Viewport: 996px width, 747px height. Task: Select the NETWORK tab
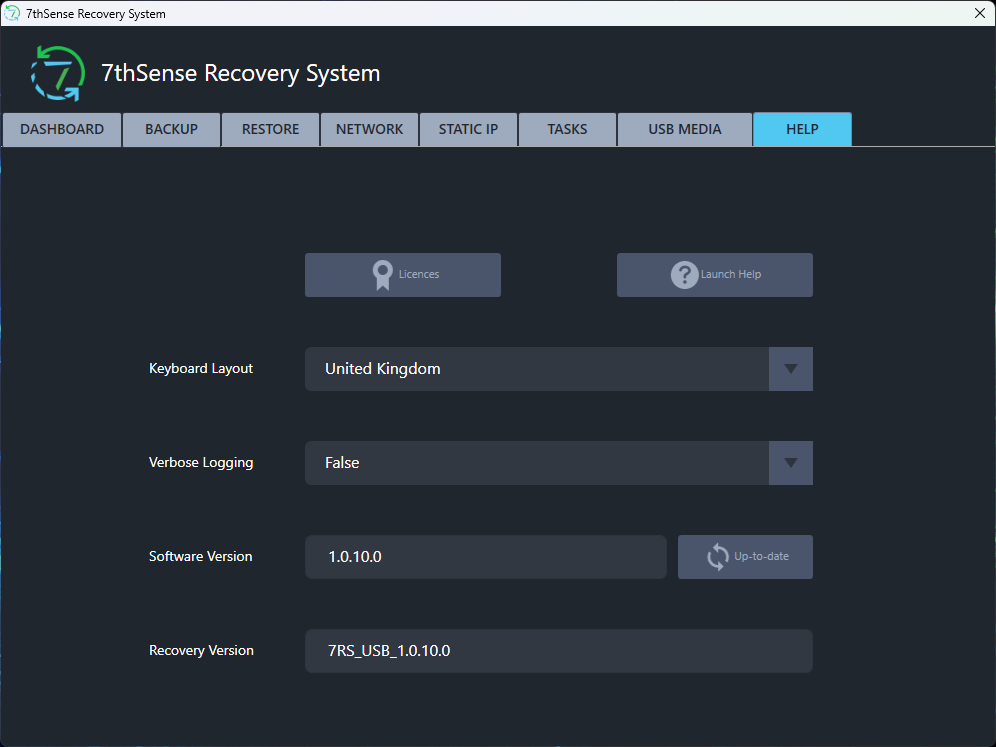370,130
